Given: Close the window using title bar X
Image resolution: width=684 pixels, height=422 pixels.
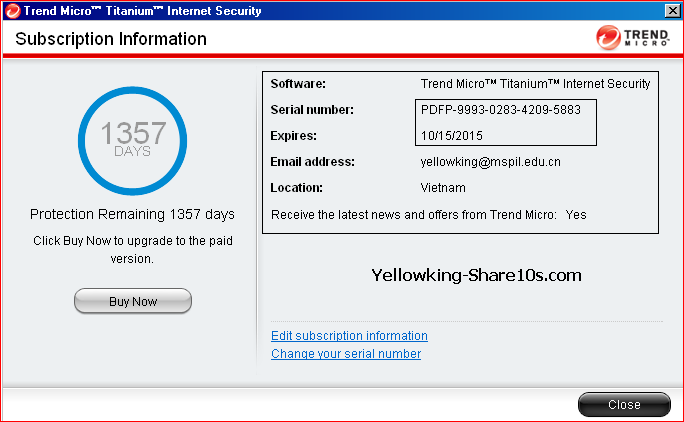Looking at the screenshot, I should pos(672,10).
